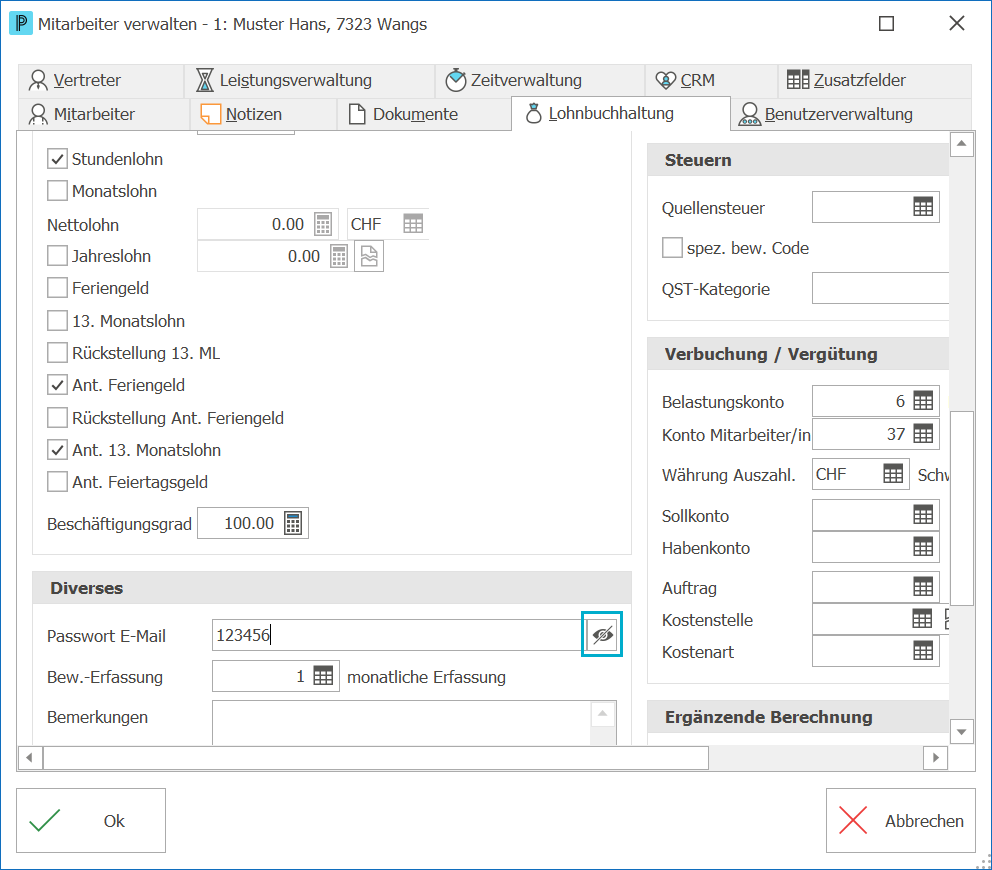Open lookup table for Konto Mitarbeiter/in
The width and height of the screenshot is (992, 870).
(923, 434)
